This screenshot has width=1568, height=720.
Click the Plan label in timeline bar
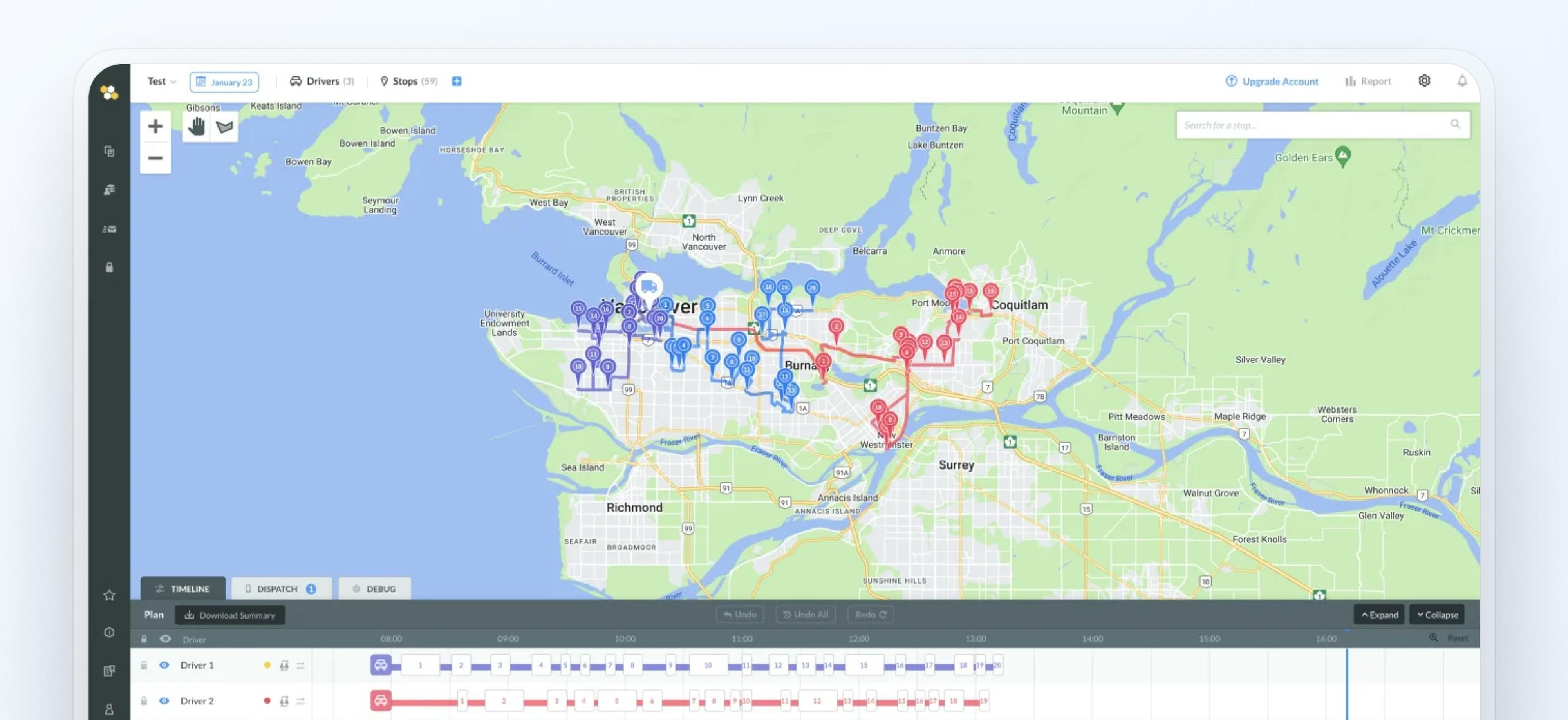pos(154,615)
